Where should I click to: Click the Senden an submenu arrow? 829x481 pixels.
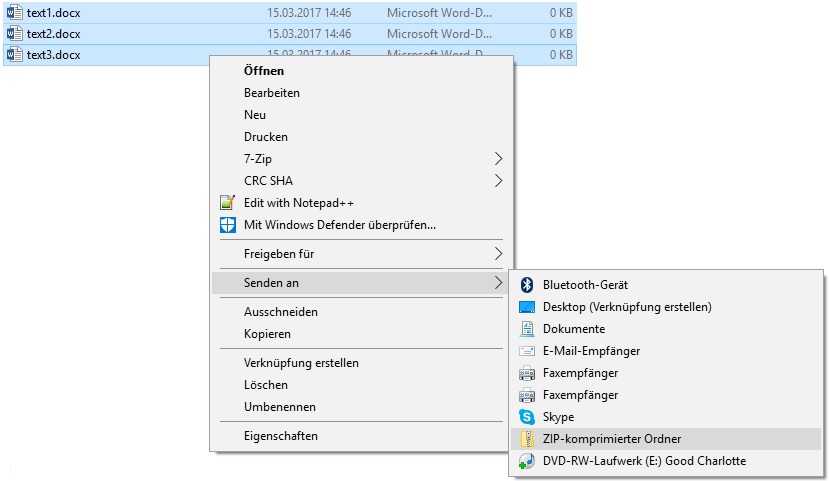coord(499,283)
